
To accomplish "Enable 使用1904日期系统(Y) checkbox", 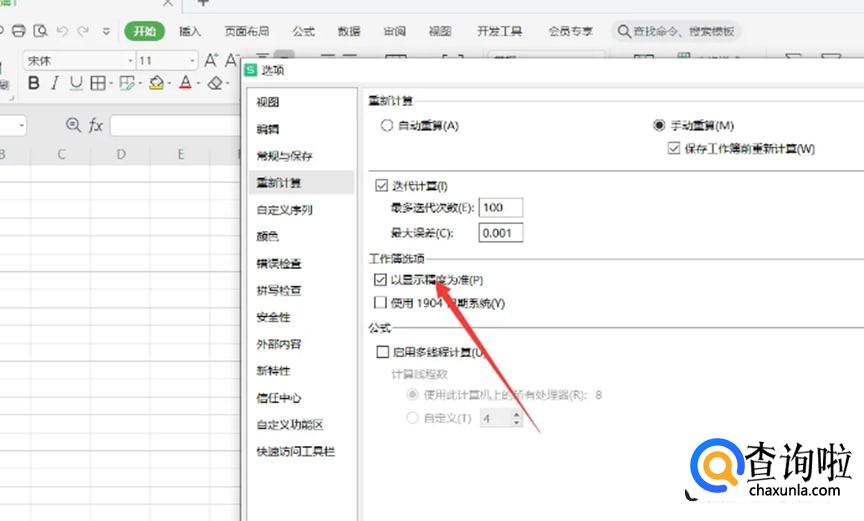I will click(380, 302).
